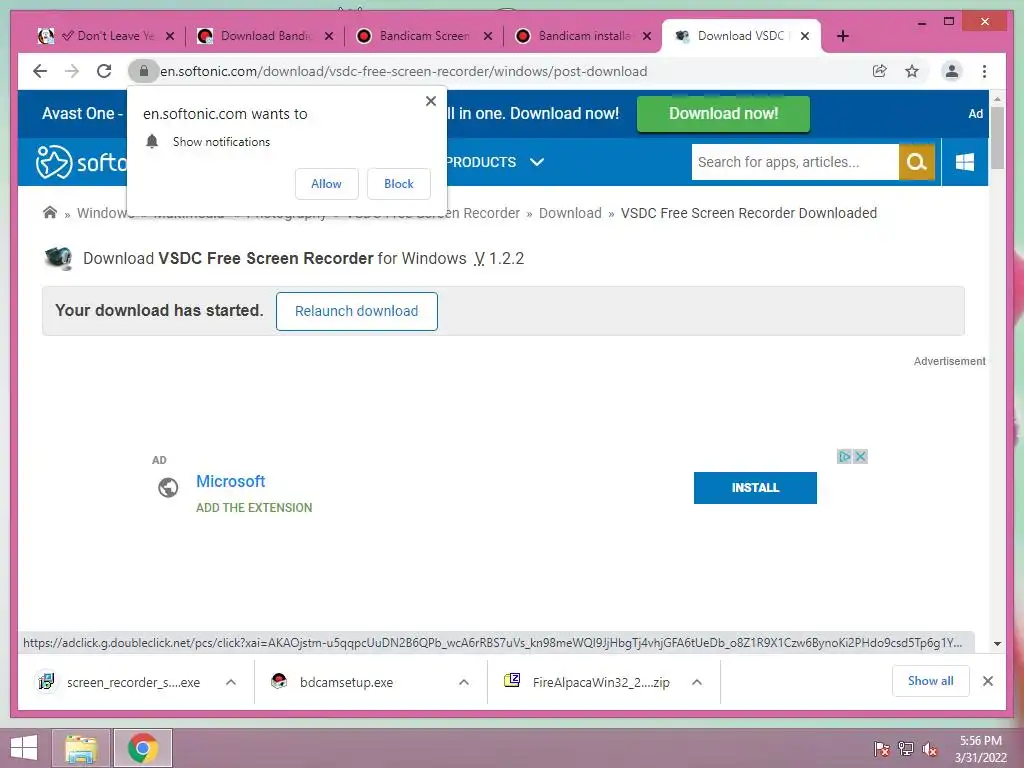Bookmark this tab with the star

pyautogui.click(x=912, y=71)
